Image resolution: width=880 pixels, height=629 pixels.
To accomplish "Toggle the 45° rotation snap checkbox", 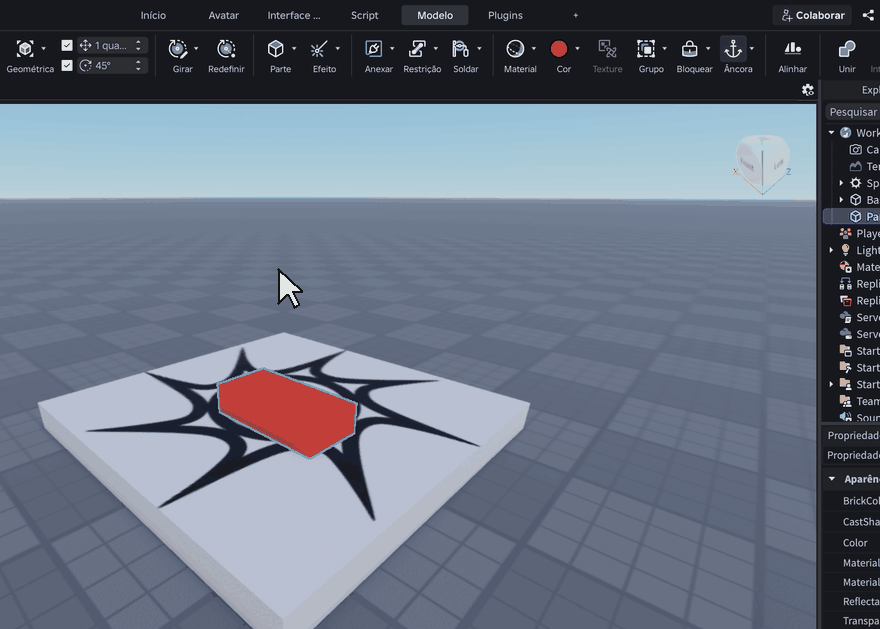I will tap(67, 66).
